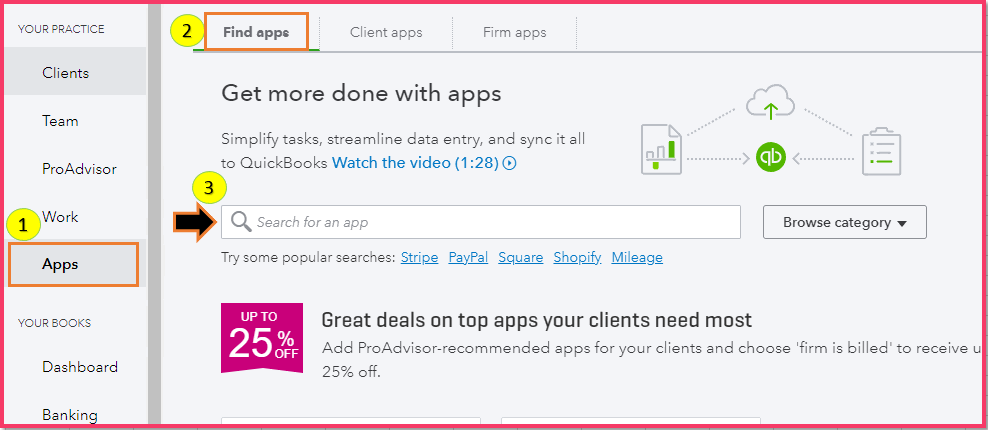Click the Watch the video link
Screen dimensions: 988x430
416,163
